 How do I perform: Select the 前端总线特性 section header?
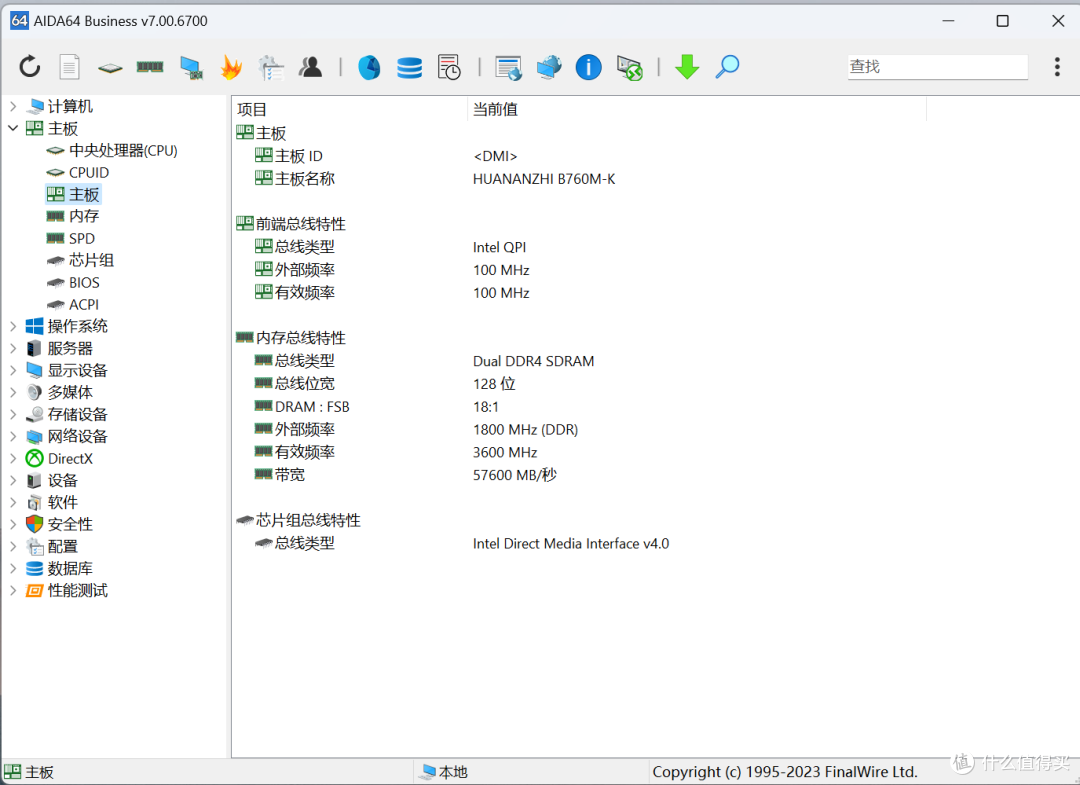click(x=291, y=224)
